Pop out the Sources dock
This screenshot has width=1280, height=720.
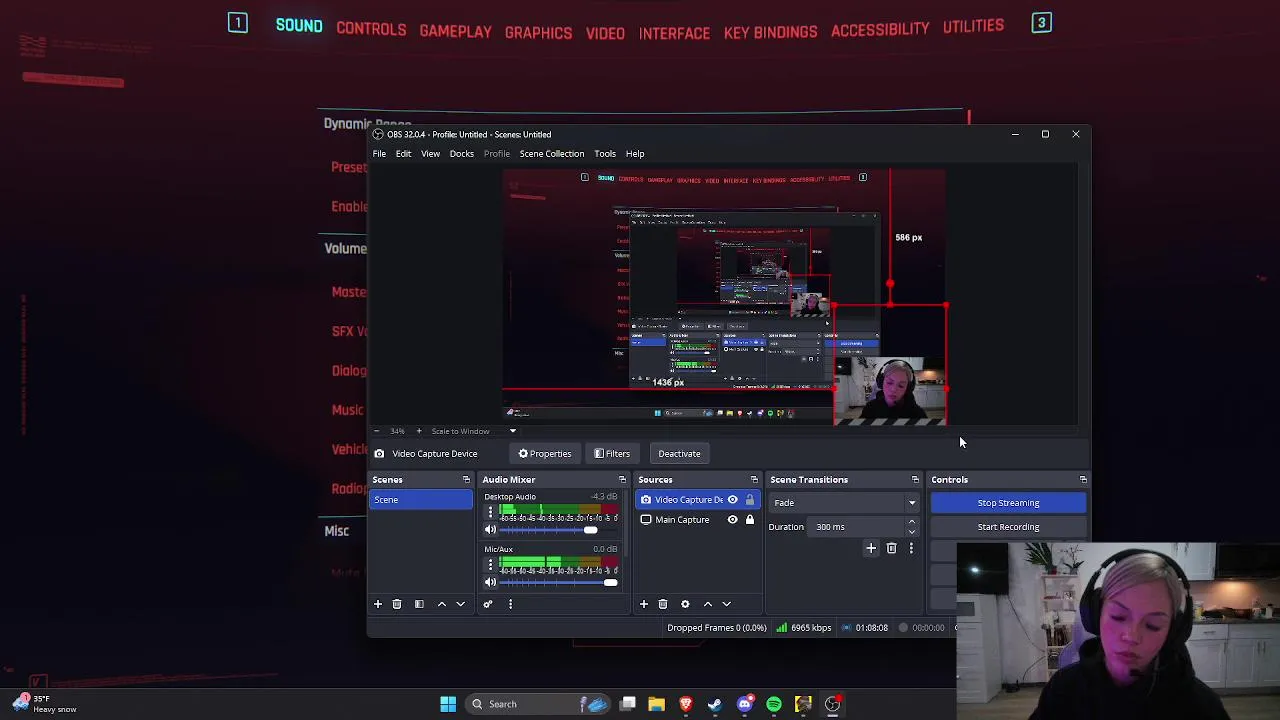point(754,480)
